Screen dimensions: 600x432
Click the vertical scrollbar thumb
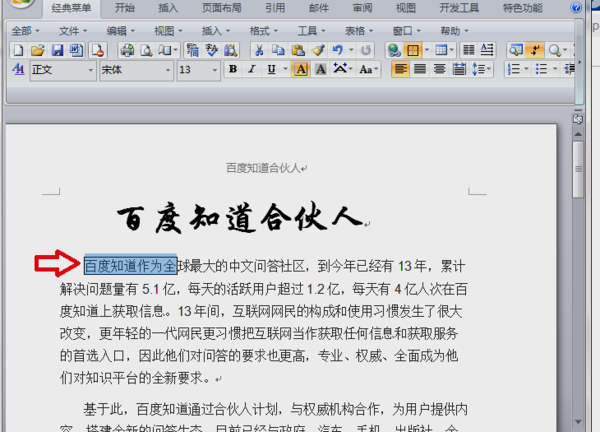pos(578,169)
